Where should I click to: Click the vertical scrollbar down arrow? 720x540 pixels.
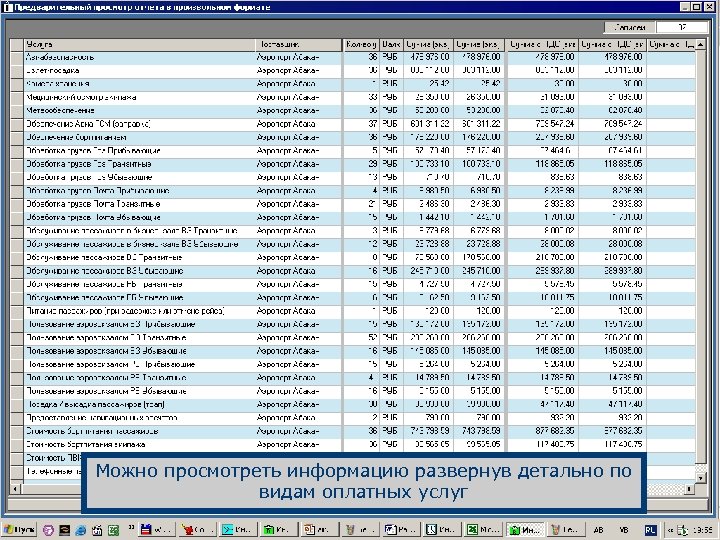700,478
